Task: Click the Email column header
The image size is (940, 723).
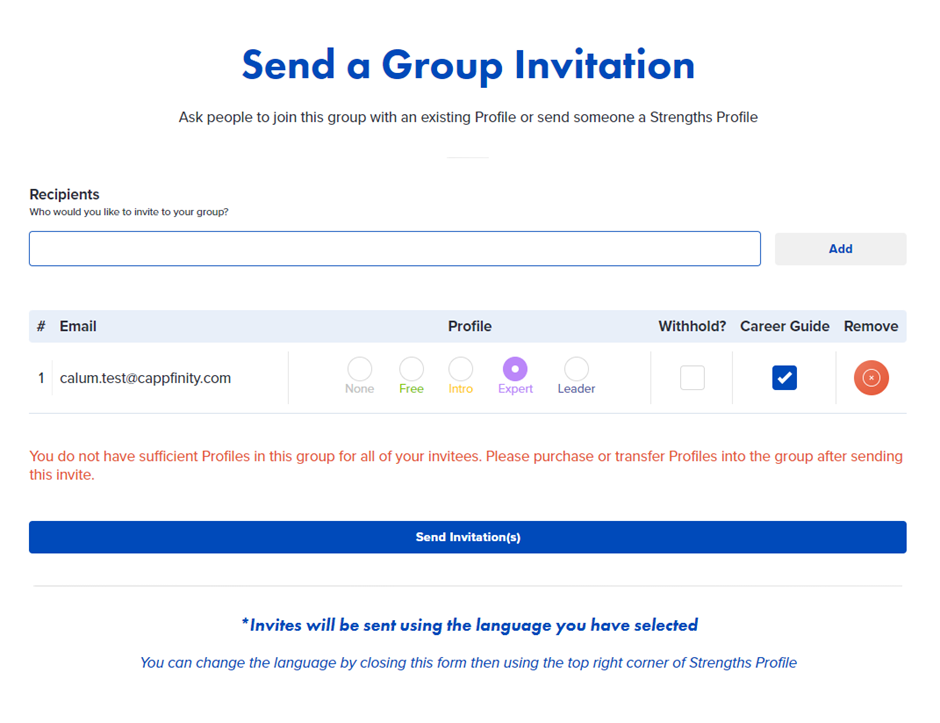Action: tap(78, 326)
